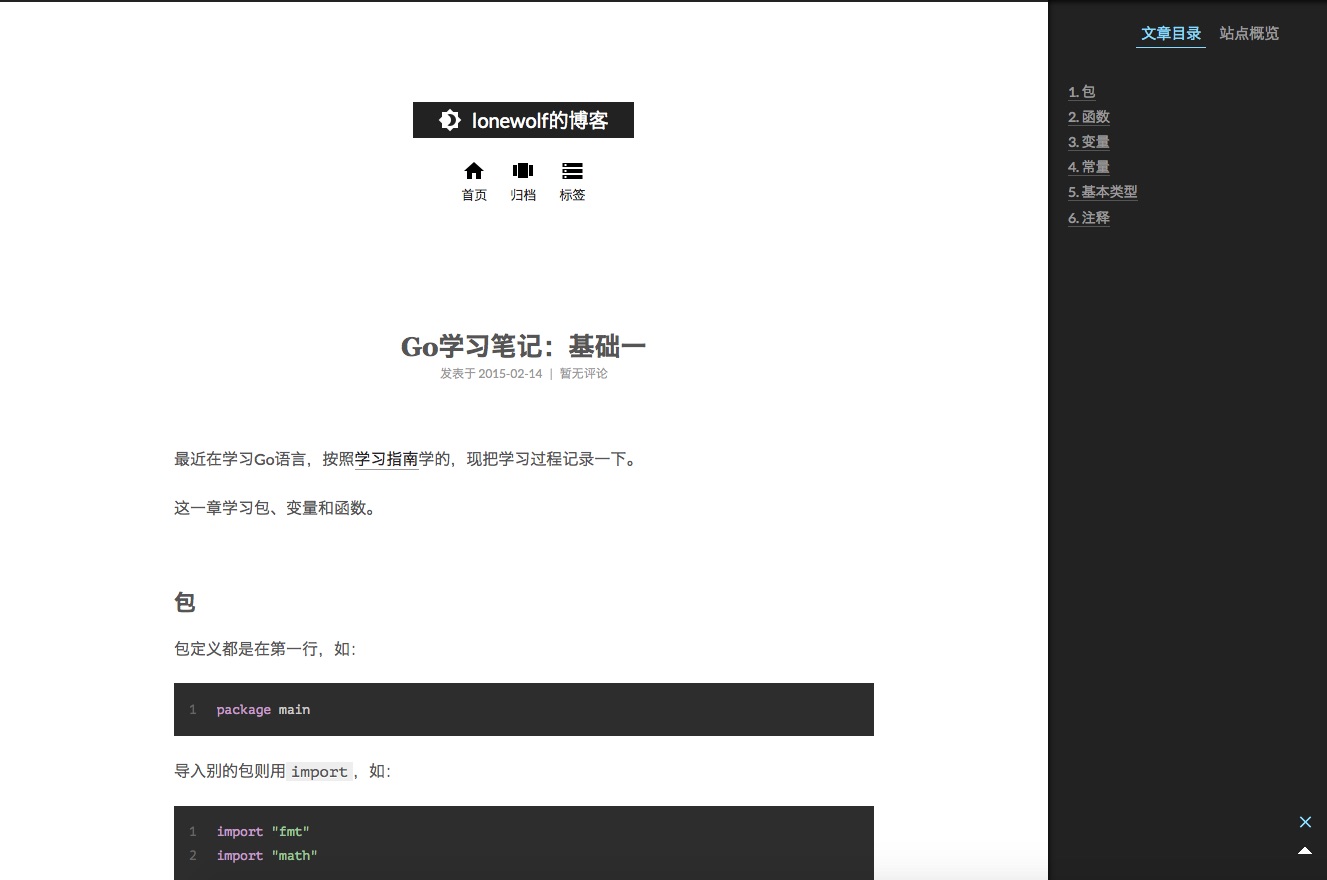The image size is (1327, 880).
Task: Switch to the 文章目录 tab
Action: pyautogui.click(x=1170, y=33)
